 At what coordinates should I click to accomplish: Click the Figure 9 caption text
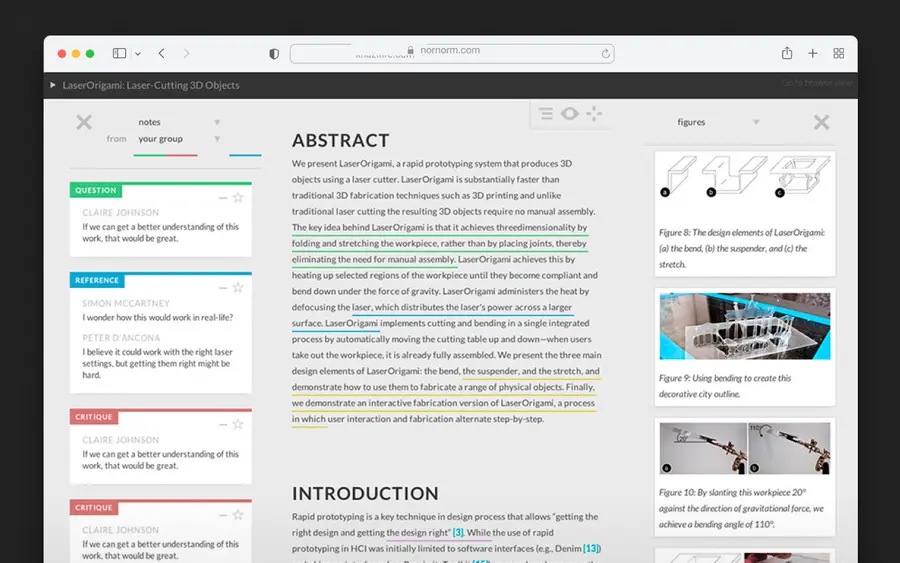(x=725, y=386)
